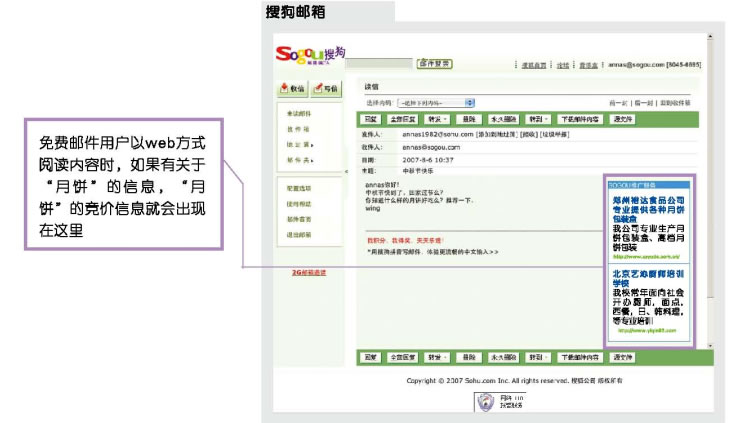Open the 搜狐首页 header link
This screenshot has width=729, height=423.
tap(534, 66)
